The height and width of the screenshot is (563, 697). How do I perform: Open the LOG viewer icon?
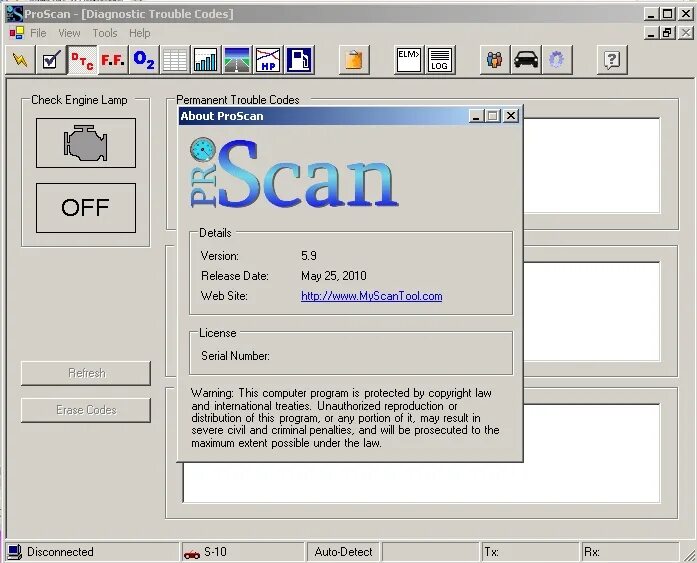pyautogui.click(x=440, y=60)
